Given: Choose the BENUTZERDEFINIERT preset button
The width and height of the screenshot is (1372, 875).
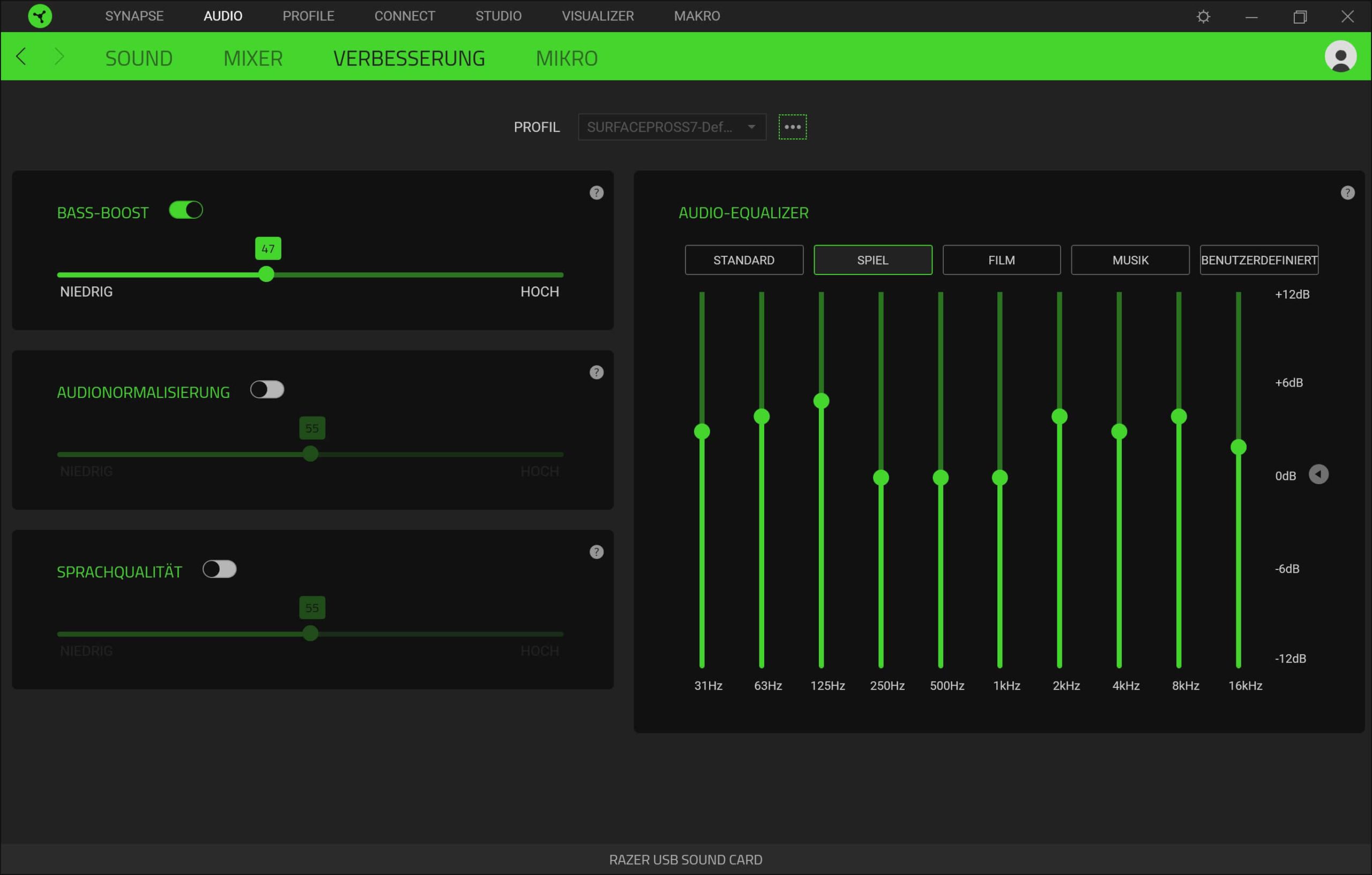Looking at the screenshot, I should pyautogui.click(x=1258, y=260).
